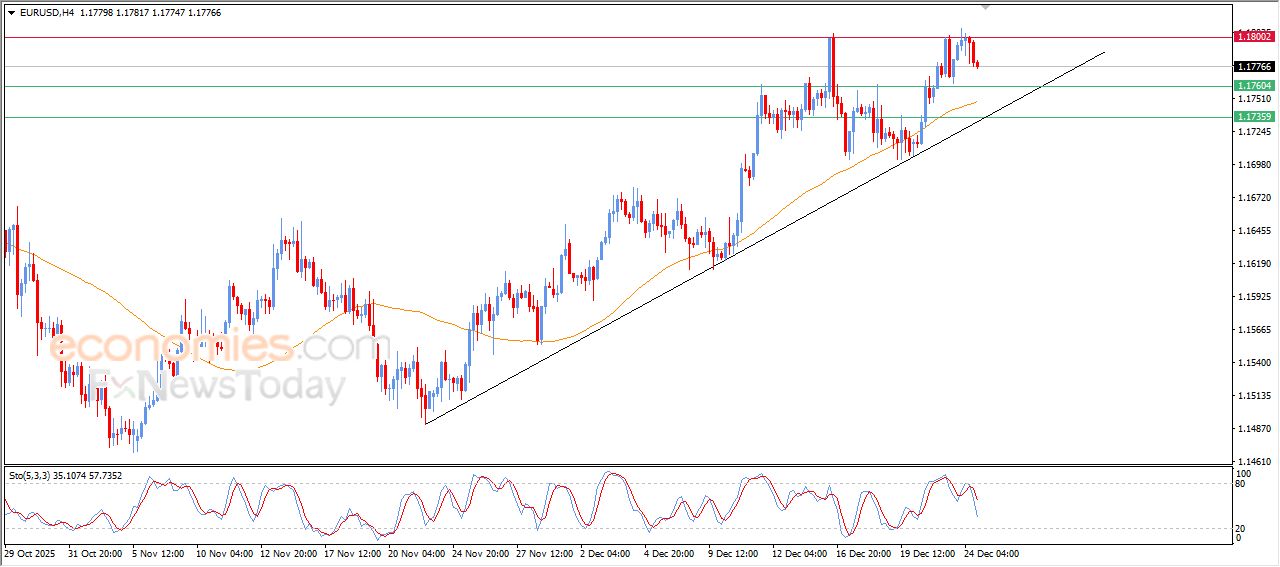This screenshot has height=567, width=1280.
Task: Click the 17 Nov 12:00 time label
Action: 350,553
